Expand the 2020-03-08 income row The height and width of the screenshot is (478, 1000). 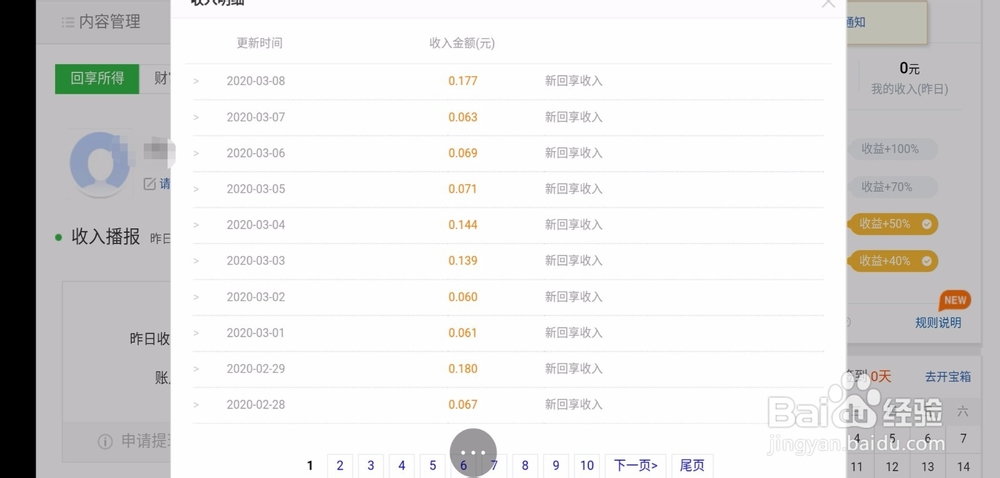(x=196, y=81)
